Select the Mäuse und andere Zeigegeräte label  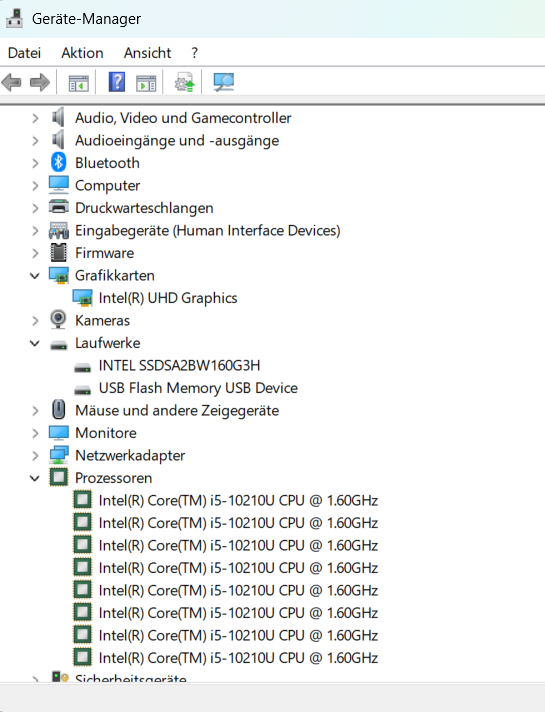[x=177, y=410]
